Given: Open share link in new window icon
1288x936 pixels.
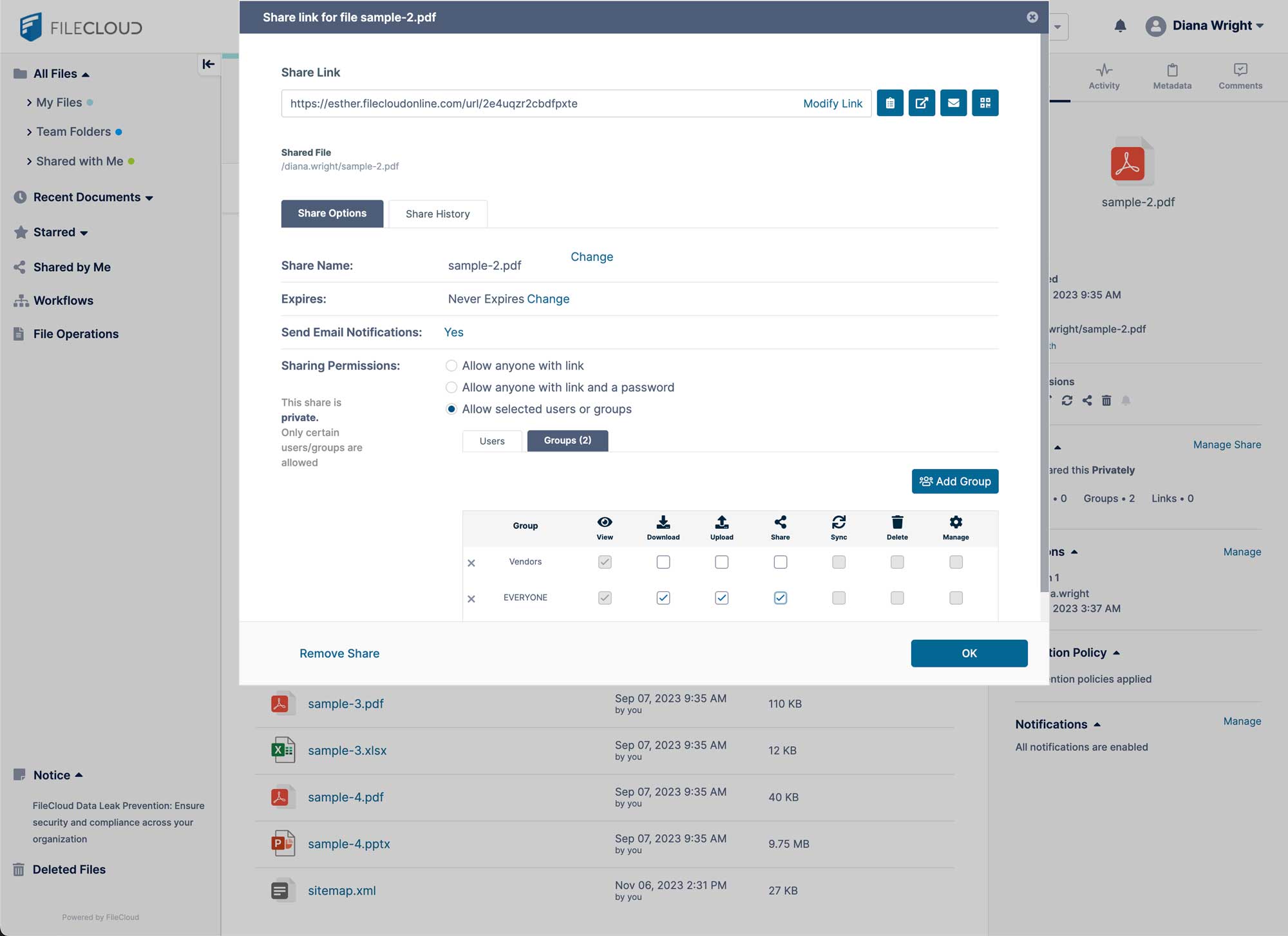Looking at the screenshot, I should pyautogui.click(x=922, y=102).
